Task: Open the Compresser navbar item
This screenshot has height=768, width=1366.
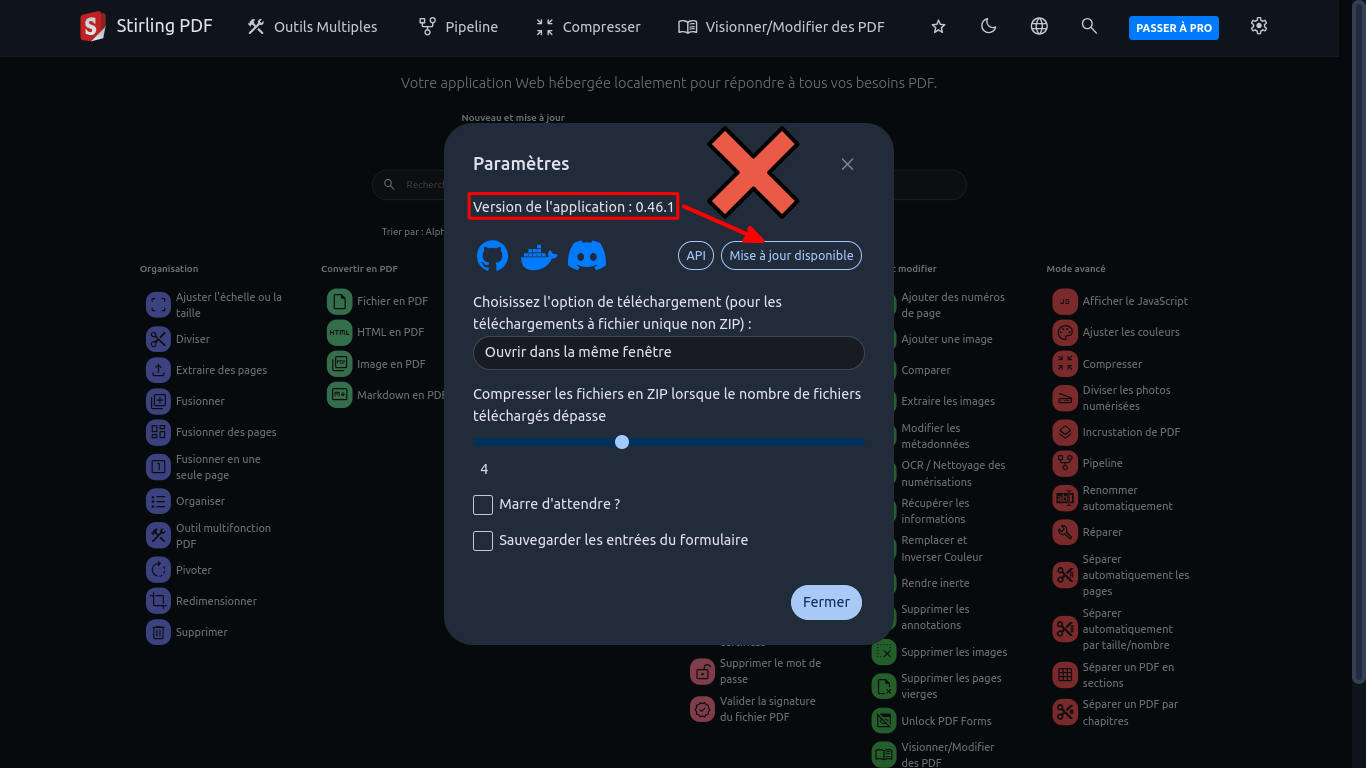Action: (x=588, y=27)
